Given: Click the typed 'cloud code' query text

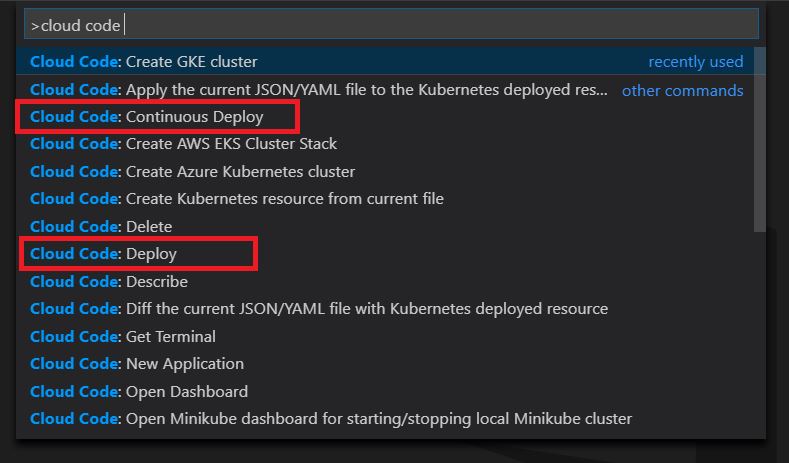Looking at the screenshot, I should click(81, 26).
